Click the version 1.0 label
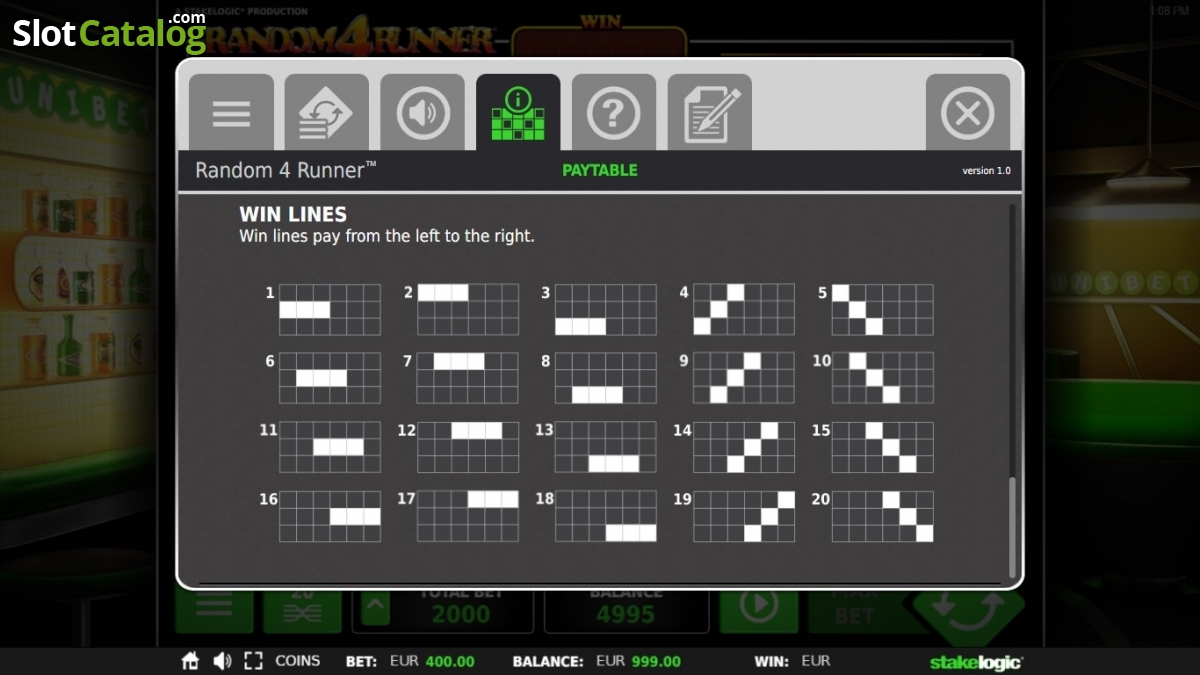Viewport: 1200px width, 675px height. 986,171
